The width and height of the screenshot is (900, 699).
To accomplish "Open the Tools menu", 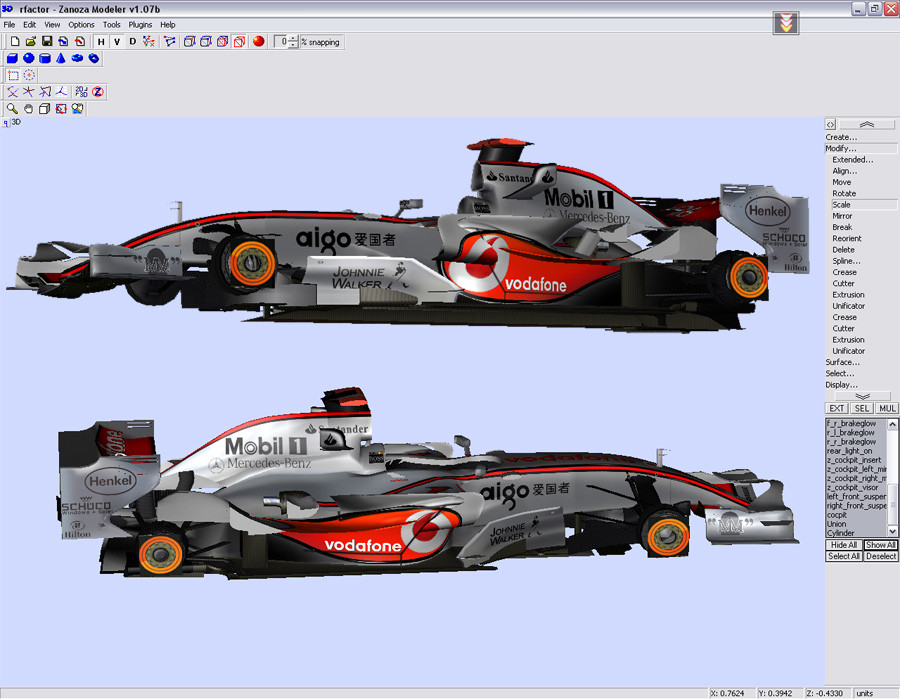I will pos(111,25).
